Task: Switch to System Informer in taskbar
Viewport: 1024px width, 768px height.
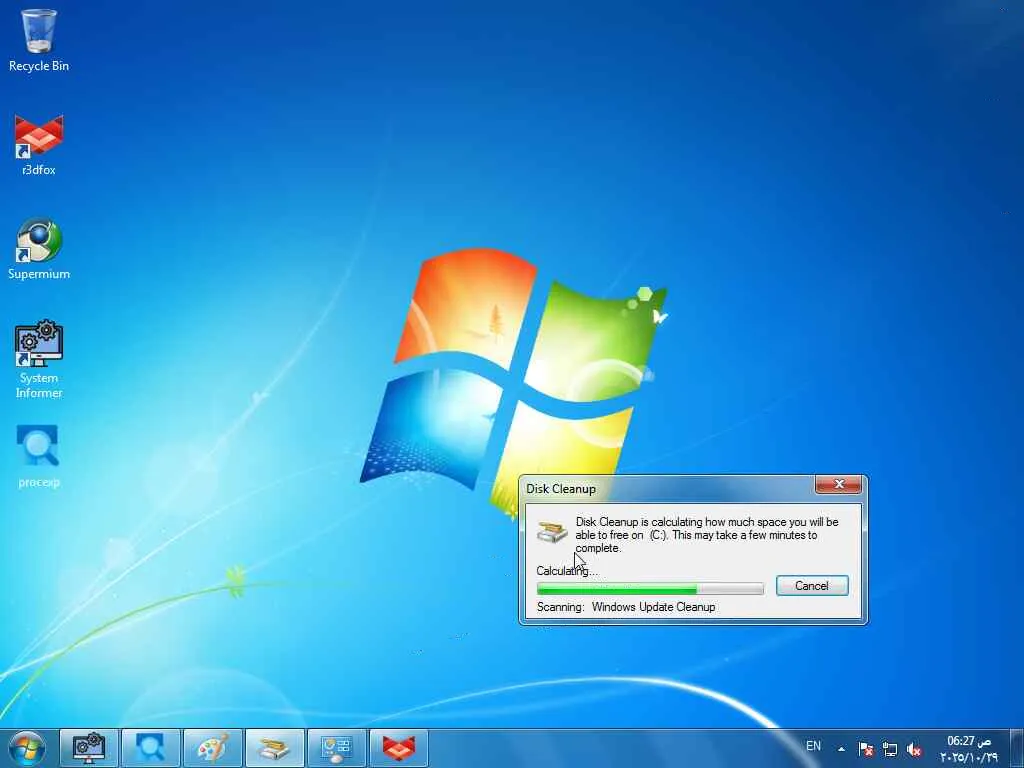Action: pyautogui.click(x=89, y=748)
